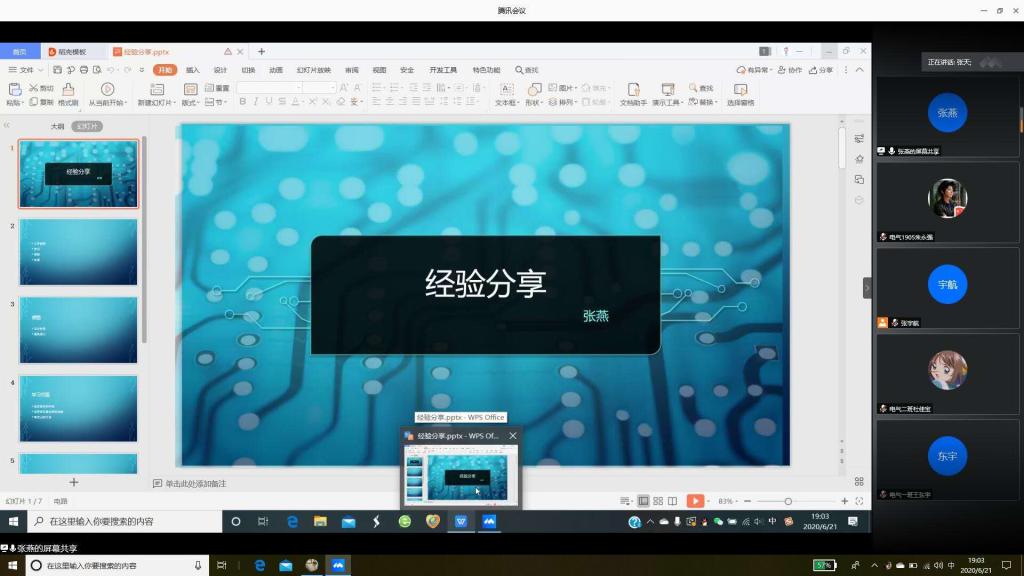
Task: Open the 文件 menu dropdown
Action: click(x=41, y=70)
